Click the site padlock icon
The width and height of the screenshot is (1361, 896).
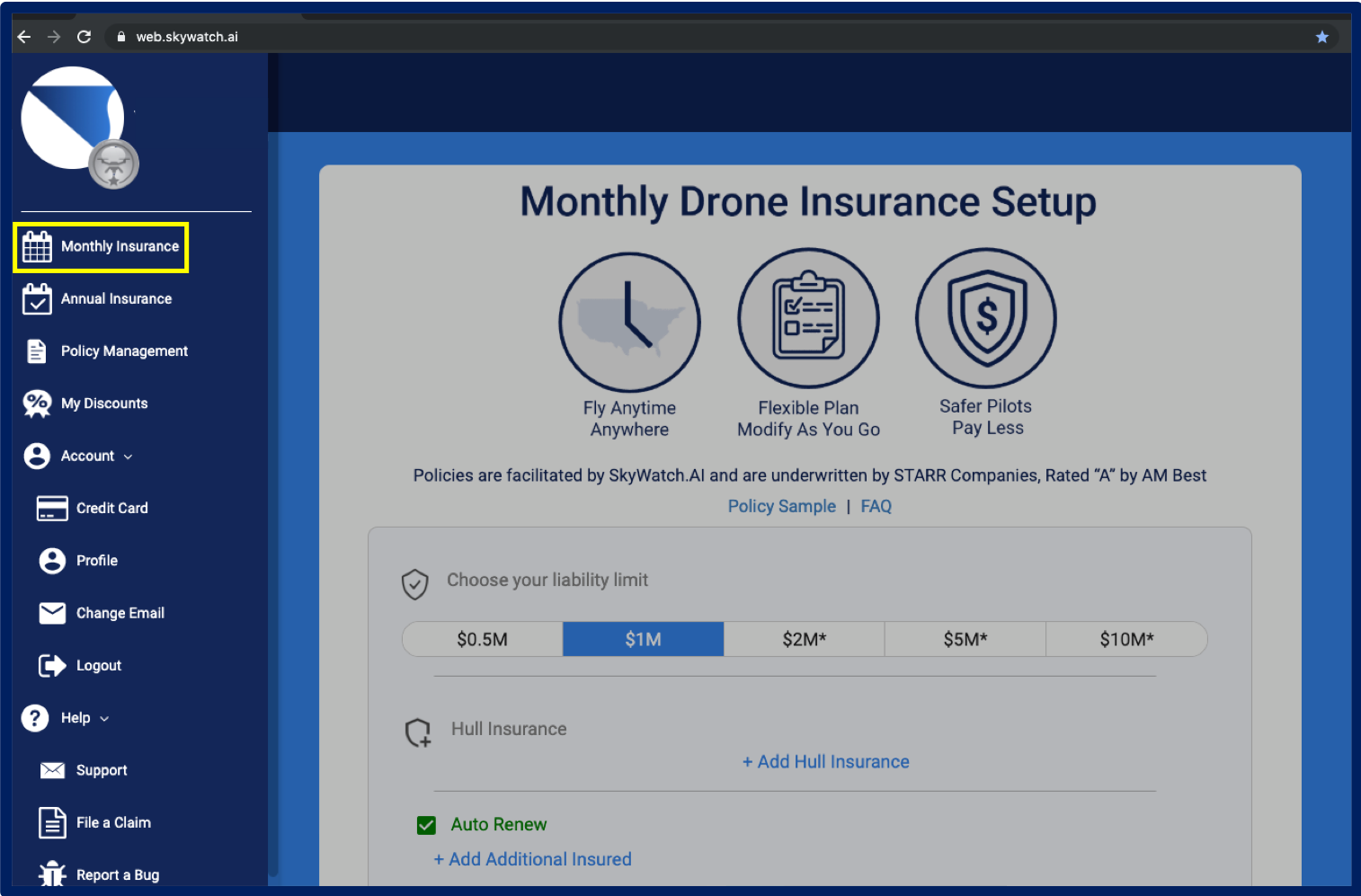pyautogui.click(x=121, y=37)
